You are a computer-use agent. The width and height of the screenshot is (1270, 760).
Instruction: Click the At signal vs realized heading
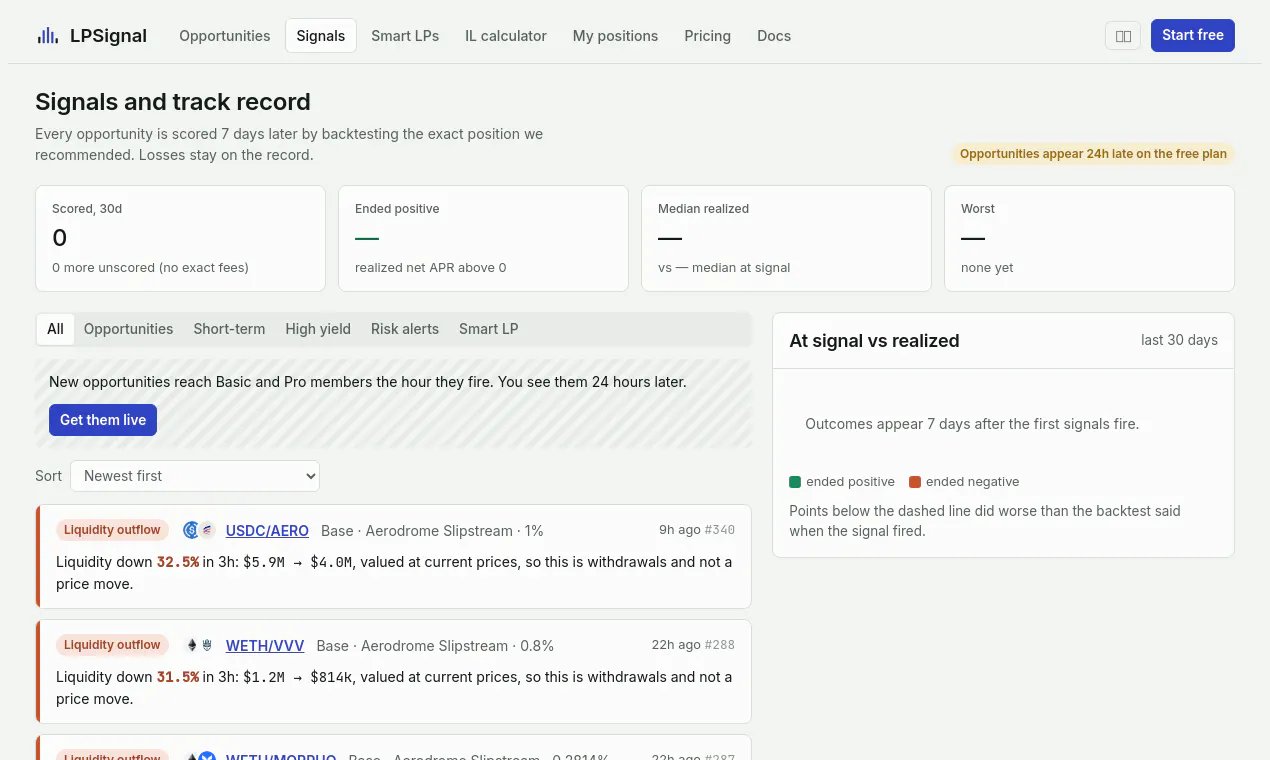tap(874, 341)
